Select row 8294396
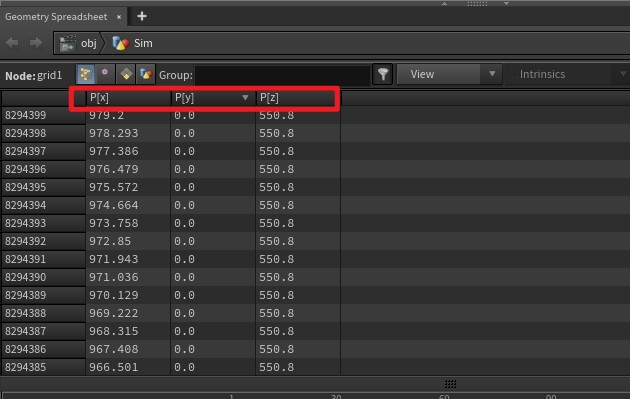 pos(43,170)
